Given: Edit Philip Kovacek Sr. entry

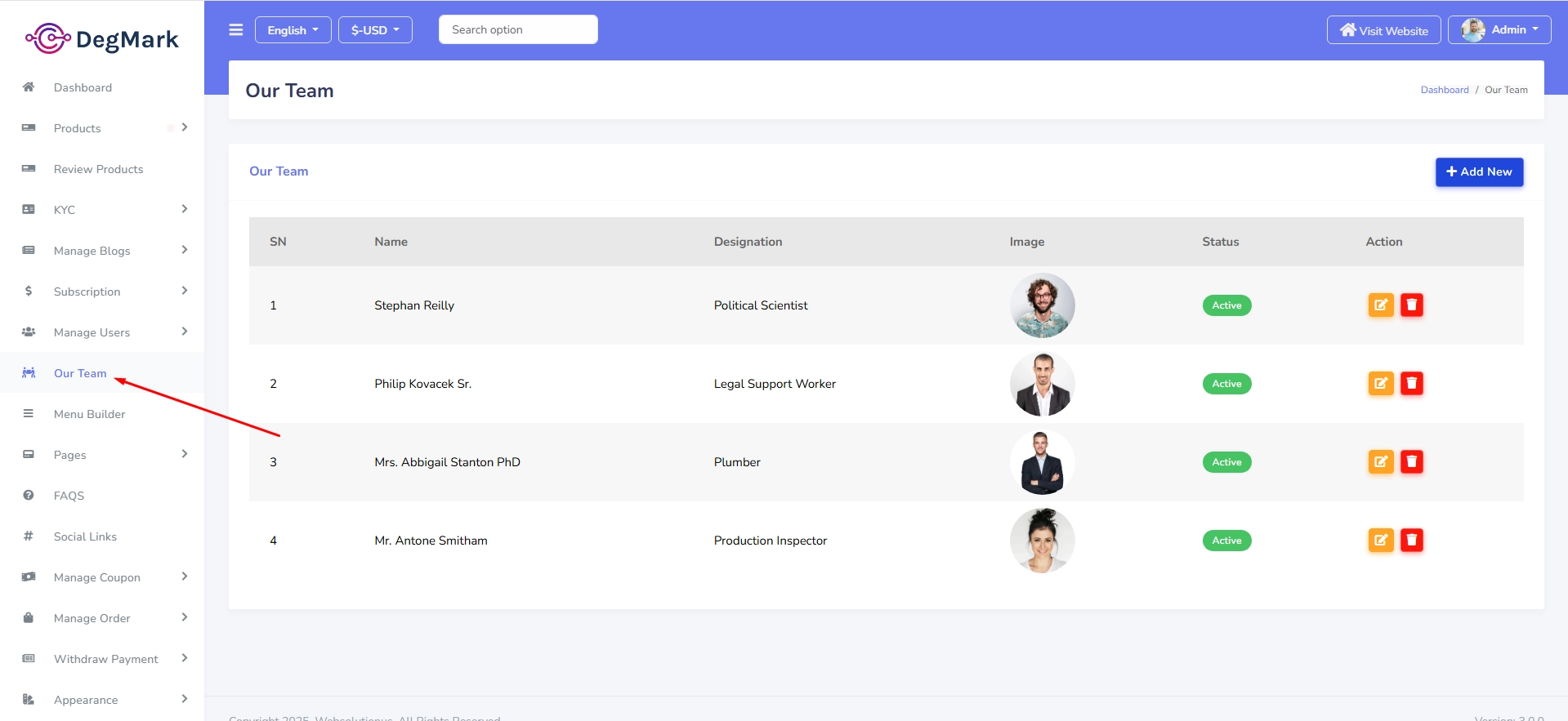Looking at the screenshot, I should 1381,384.
